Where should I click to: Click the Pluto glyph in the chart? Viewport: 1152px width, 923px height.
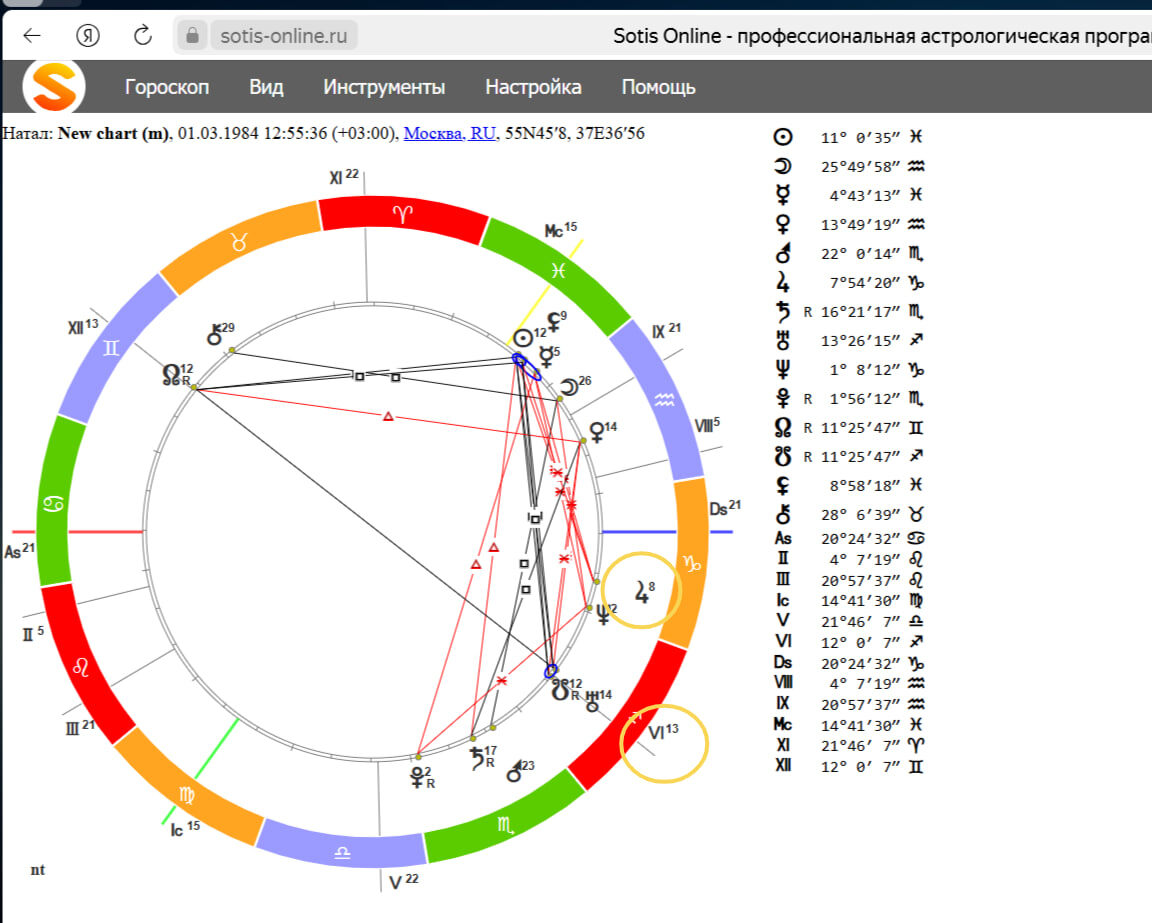pos(417,777)
